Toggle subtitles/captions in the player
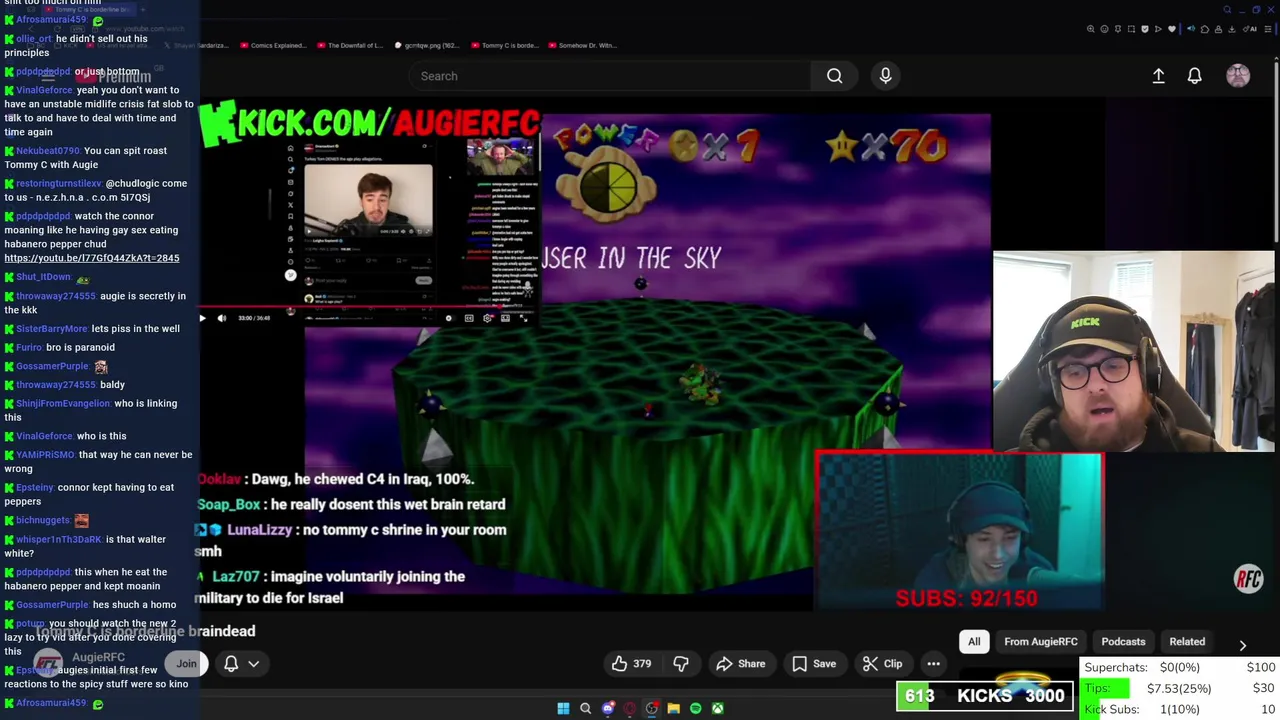 (x=469, y=318)
